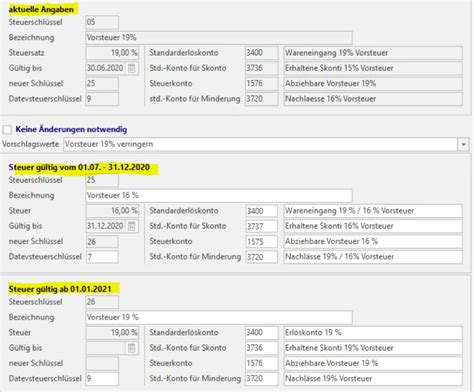The height and width of the screenshot is (392, 474).
Task: Open calendar for Gültig bis 31.12.2020
Action: [132, 226]
